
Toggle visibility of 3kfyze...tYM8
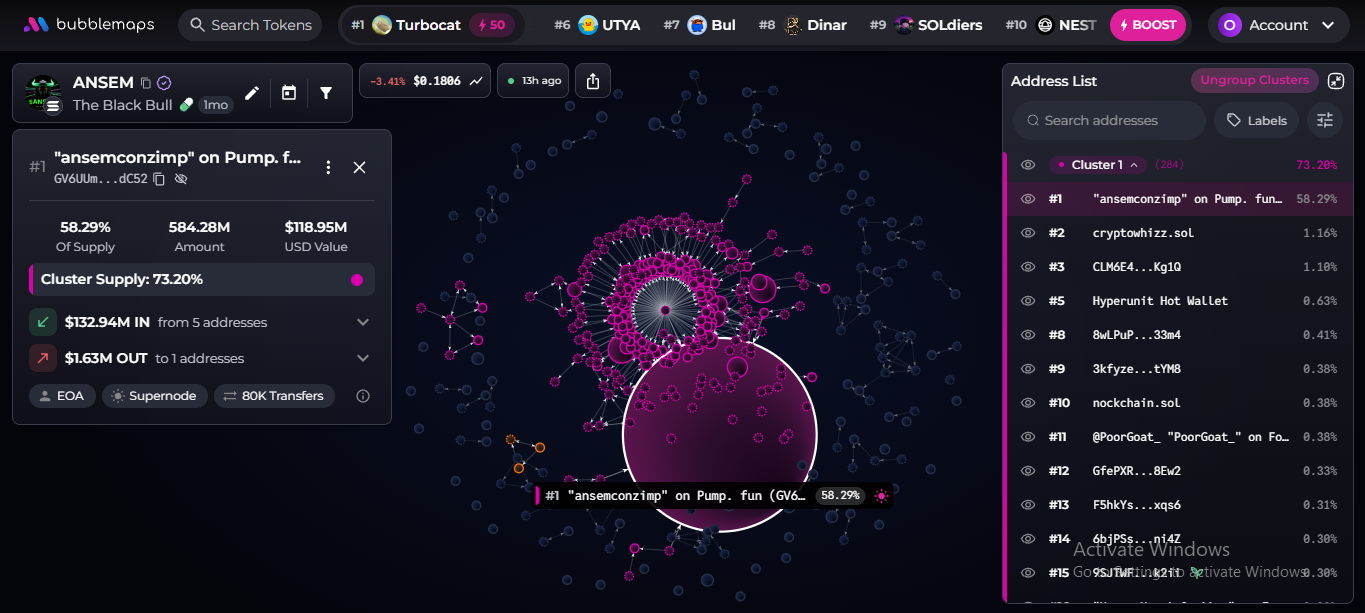(1027, 369)
